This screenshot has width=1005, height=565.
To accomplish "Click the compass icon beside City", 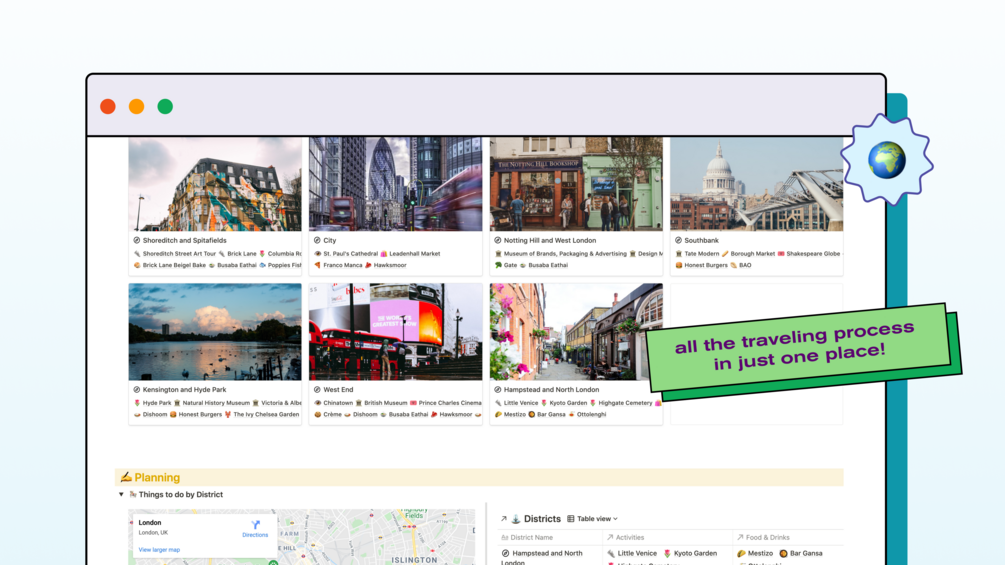I will 317,240.
